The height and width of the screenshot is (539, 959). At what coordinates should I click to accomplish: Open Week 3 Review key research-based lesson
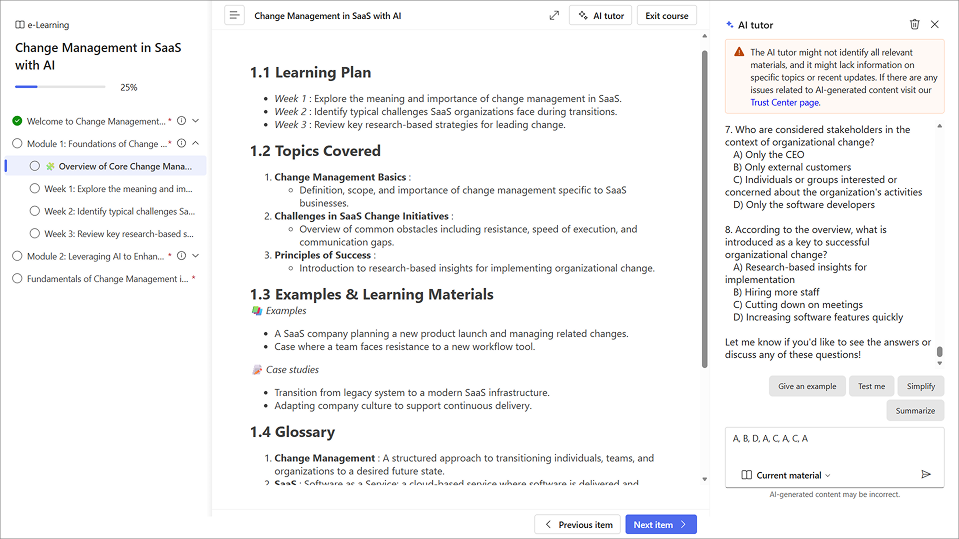[x=118, y=234]
